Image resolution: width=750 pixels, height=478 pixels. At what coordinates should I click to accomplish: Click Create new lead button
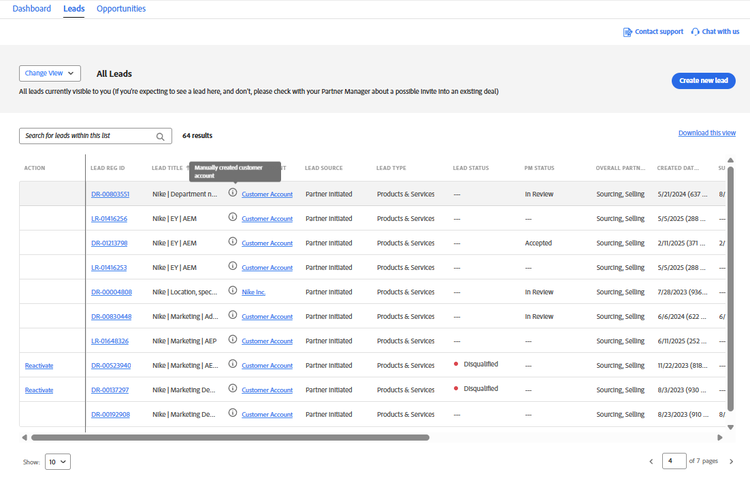(x=703, y=81)
